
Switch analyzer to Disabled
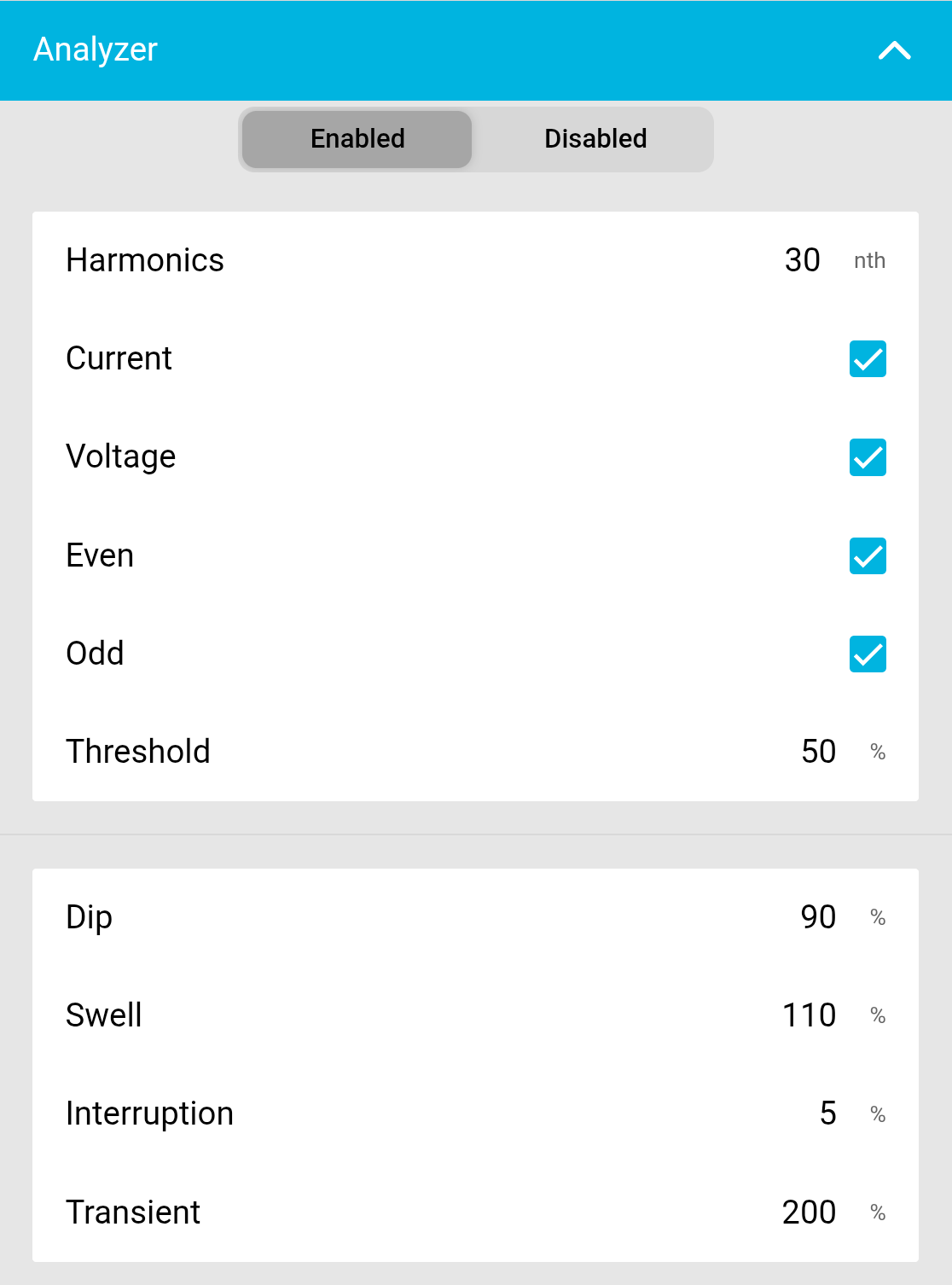(x=595, y=139)
